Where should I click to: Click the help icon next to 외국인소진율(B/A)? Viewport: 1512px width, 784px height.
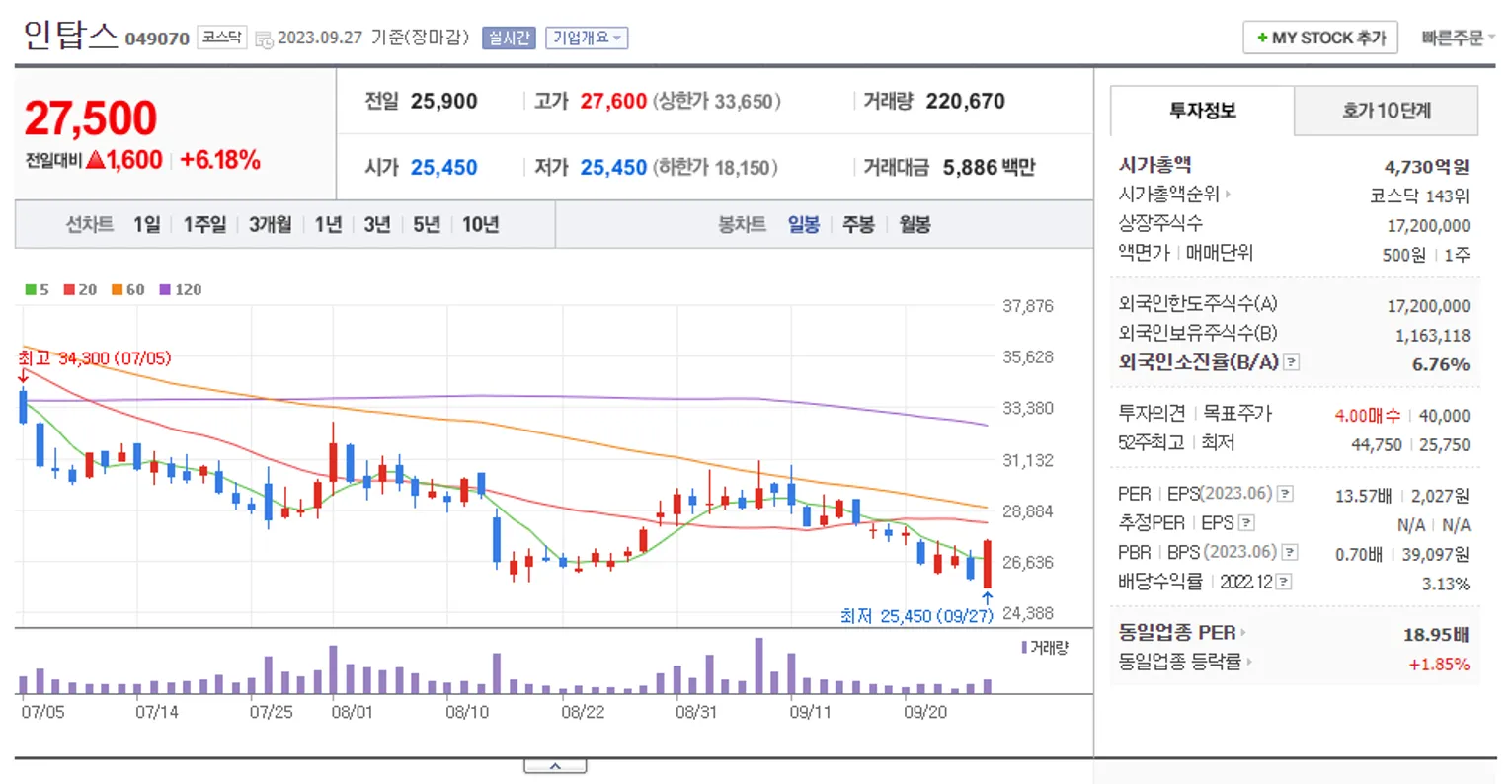point(1292,362)
